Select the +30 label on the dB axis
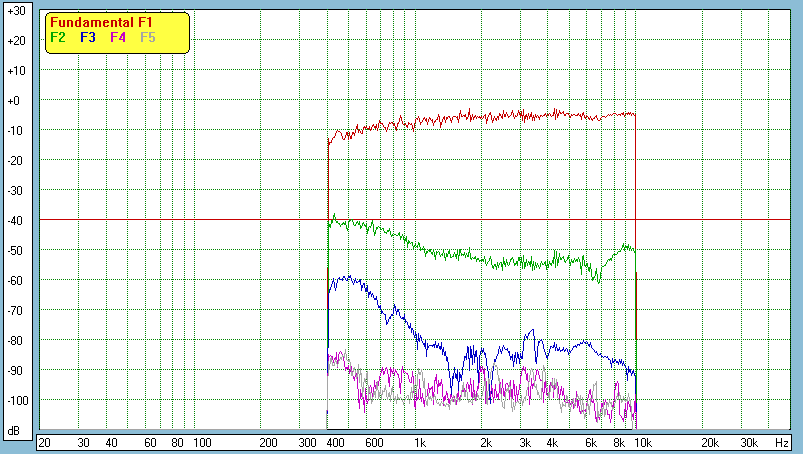 click(15, 11)
